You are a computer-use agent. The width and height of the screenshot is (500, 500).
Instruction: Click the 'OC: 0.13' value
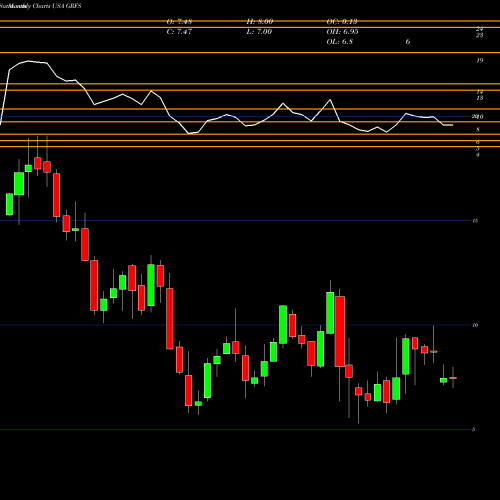342,22
